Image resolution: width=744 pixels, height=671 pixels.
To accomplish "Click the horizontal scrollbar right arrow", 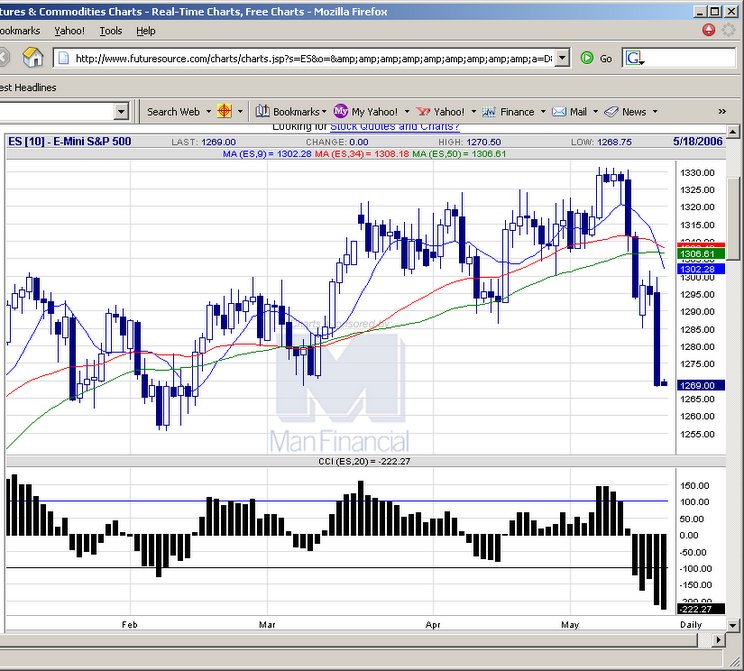I will click(x=718, y=640).
